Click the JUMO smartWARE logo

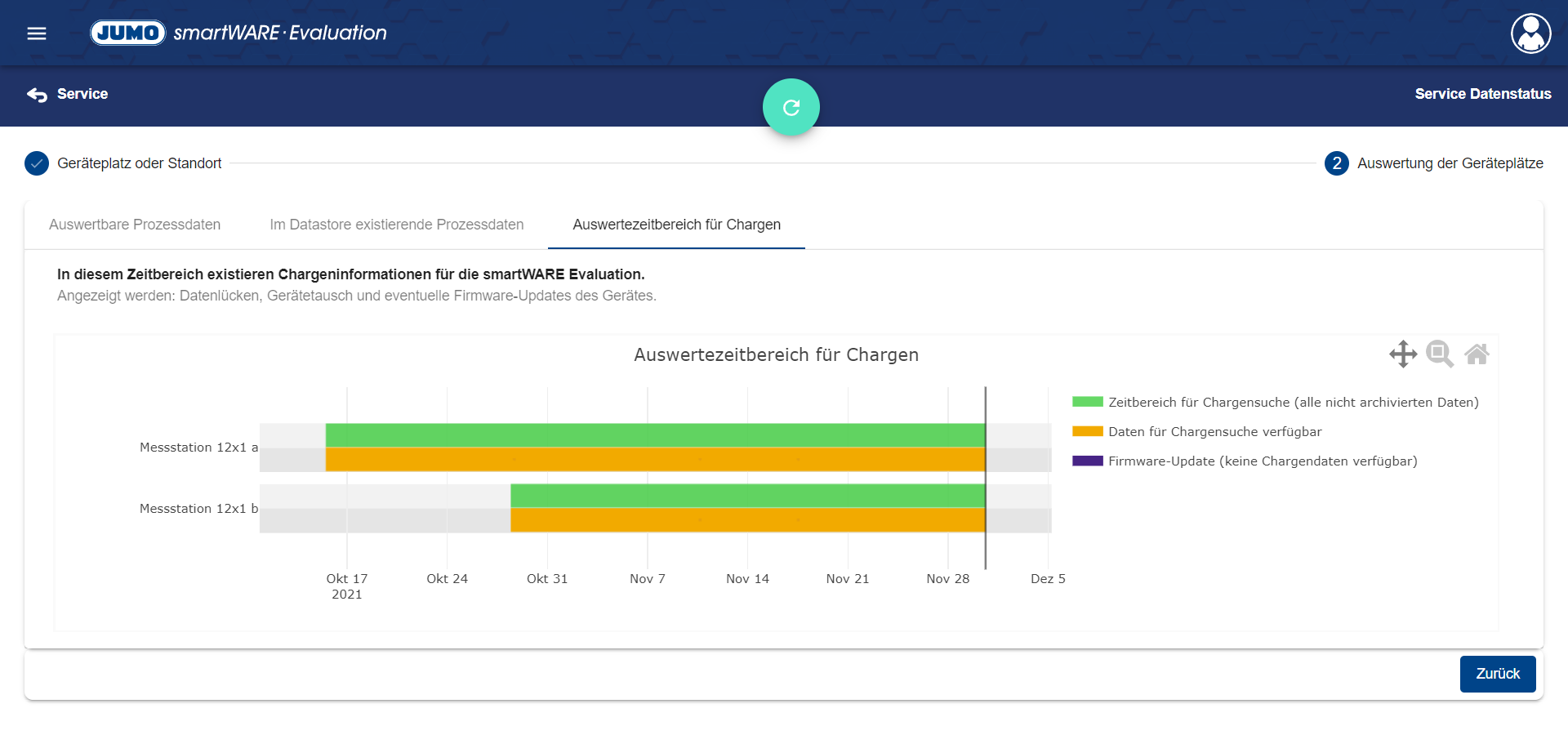pos(238,33)
